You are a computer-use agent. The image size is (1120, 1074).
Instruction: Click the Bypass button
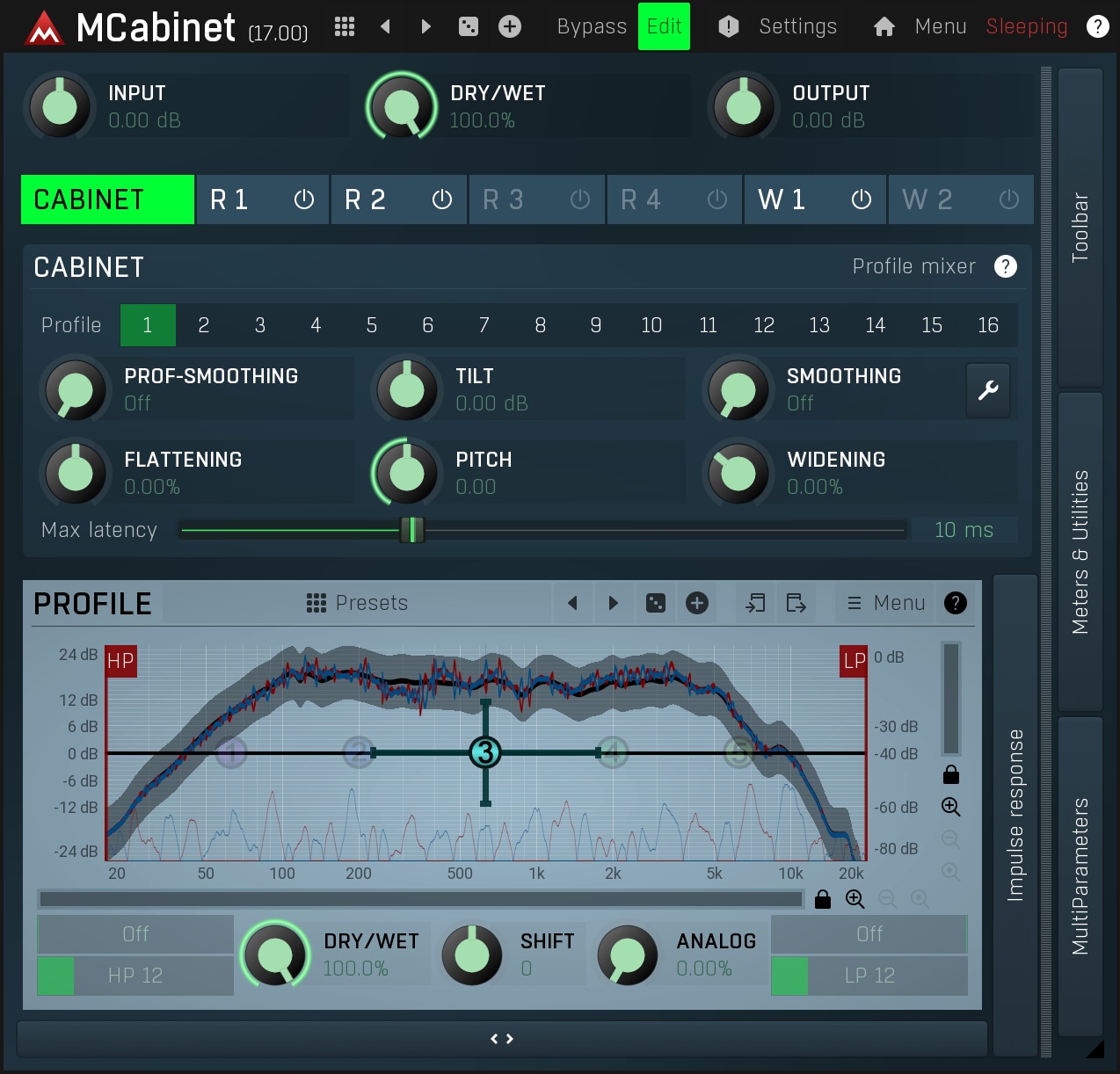[592, 26]
